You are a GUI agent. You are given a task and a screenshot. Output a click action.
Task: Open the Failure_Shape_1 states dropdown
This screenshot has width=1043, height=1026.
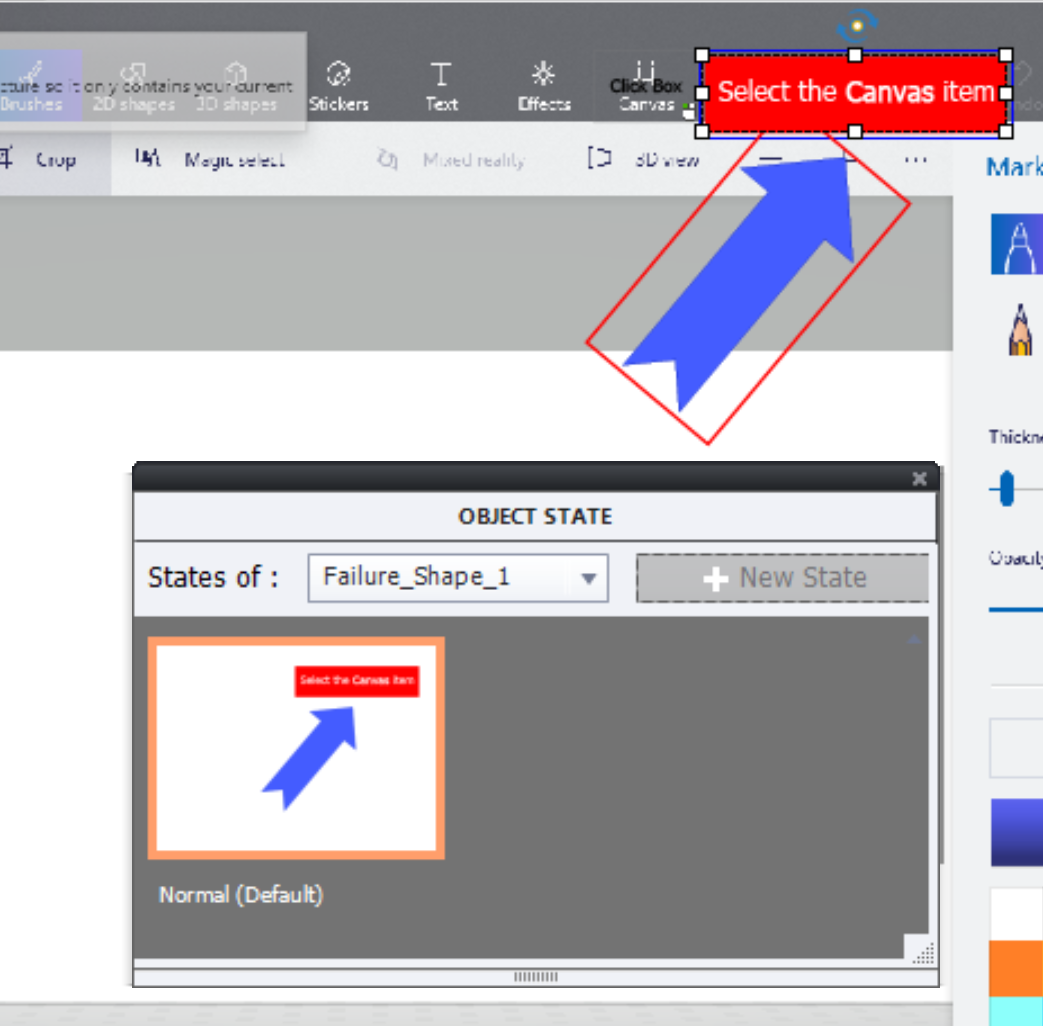tap(588, 578)
